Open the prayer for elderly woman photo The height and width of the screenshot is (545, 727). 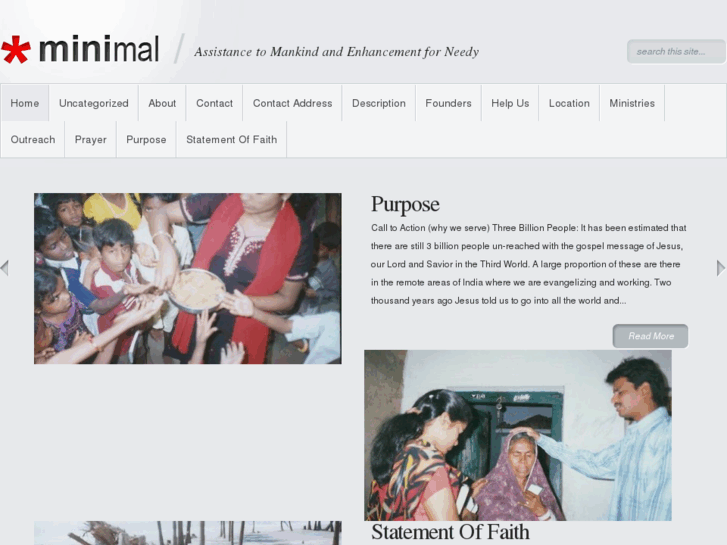tap(518, 435)
